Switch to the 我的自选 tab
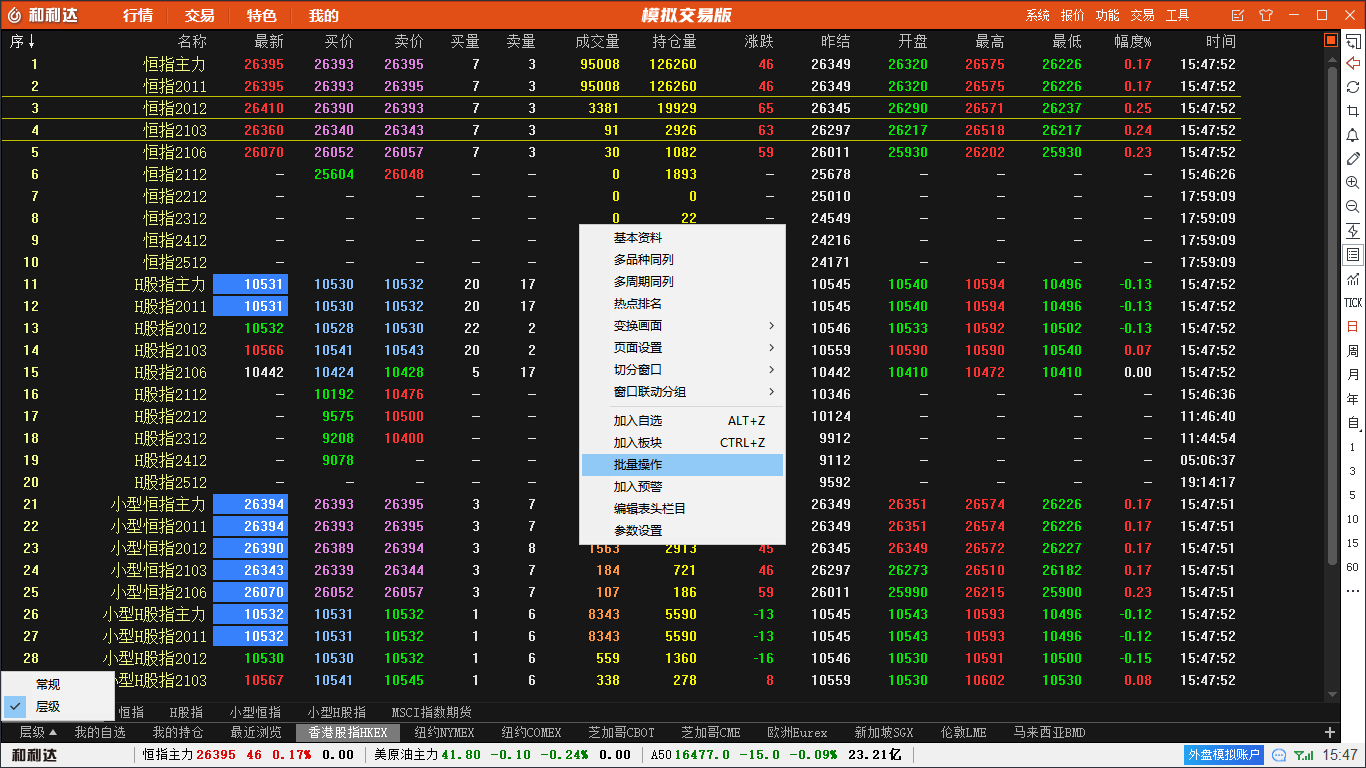Viewport: 1366px width, 768px height. 100,733
